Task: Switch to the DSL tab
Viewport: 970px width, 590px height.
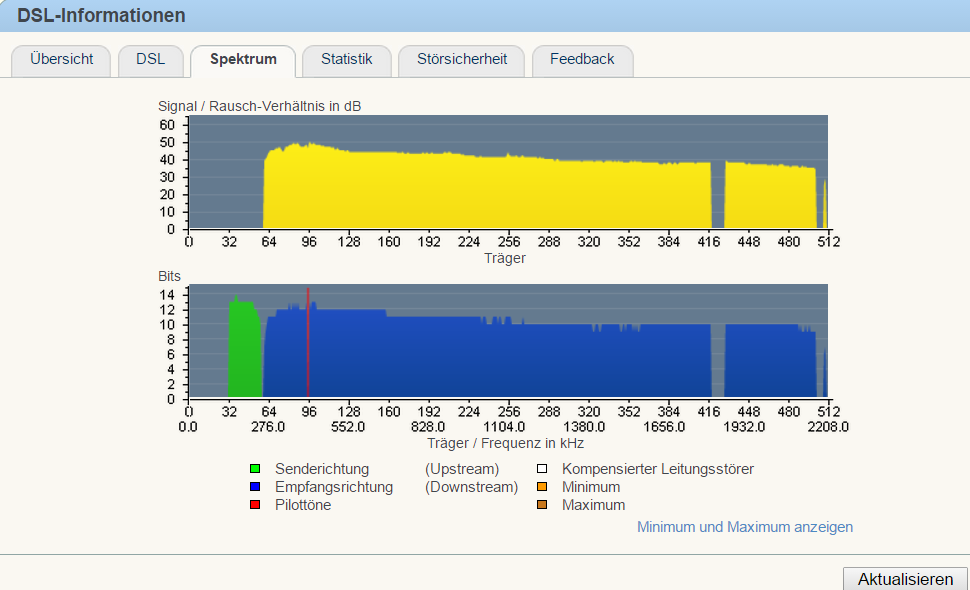Action: pos(150,60)
